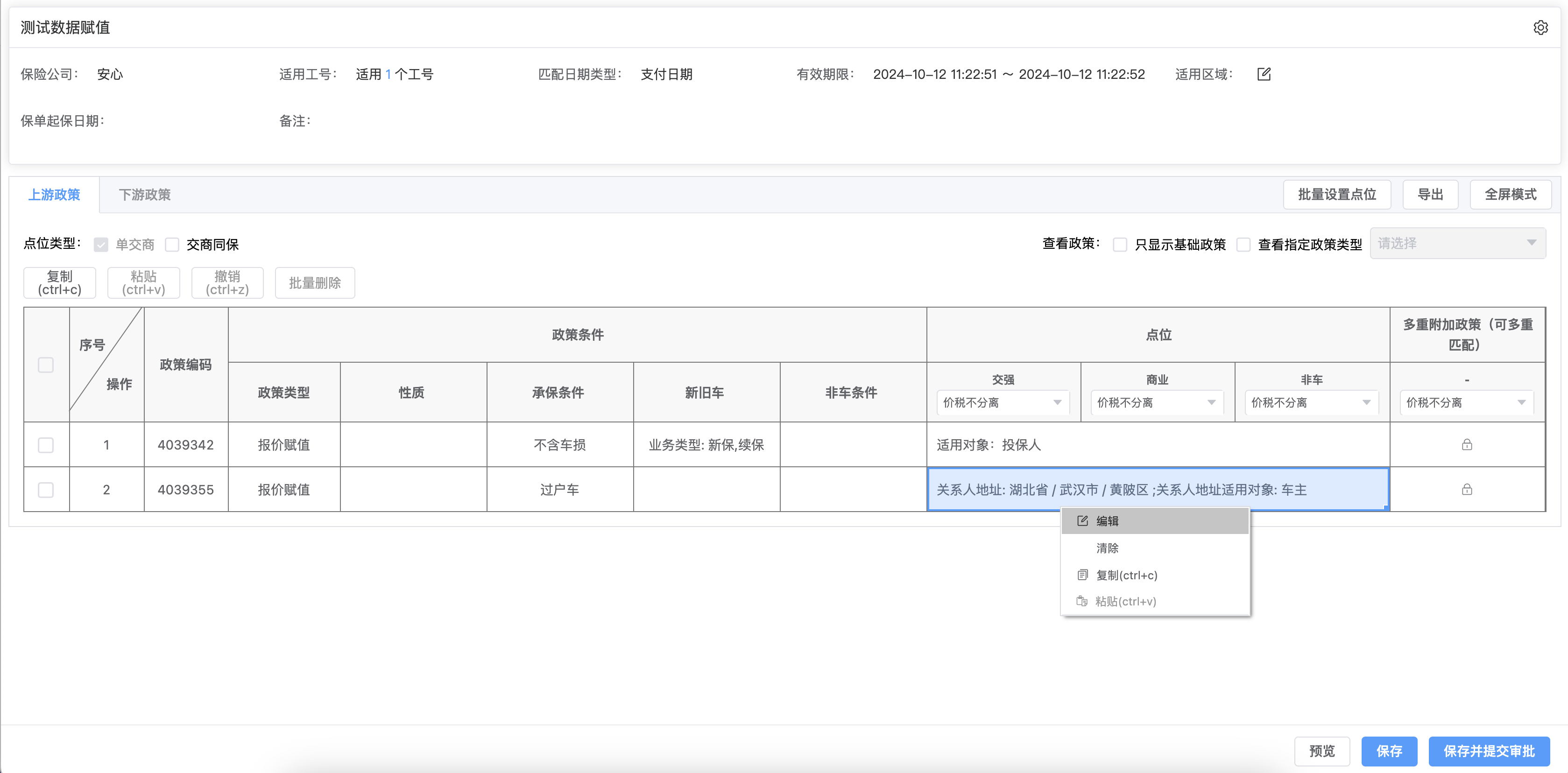The height and width of the screenshot is (773, 1568).
Task: Click 报价赋值 in row 2
Action: click(x=283, y=489)
